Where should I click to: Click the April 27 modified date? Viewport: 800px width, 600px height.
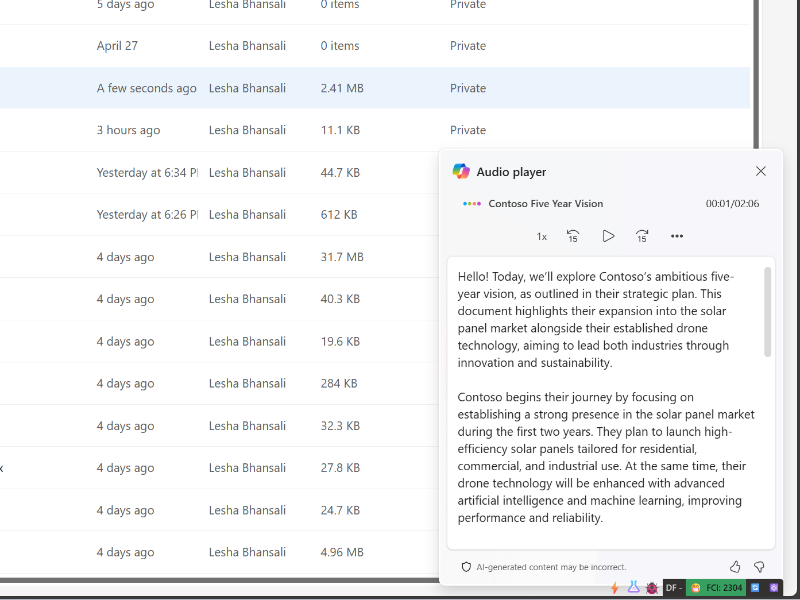point(117,46)
